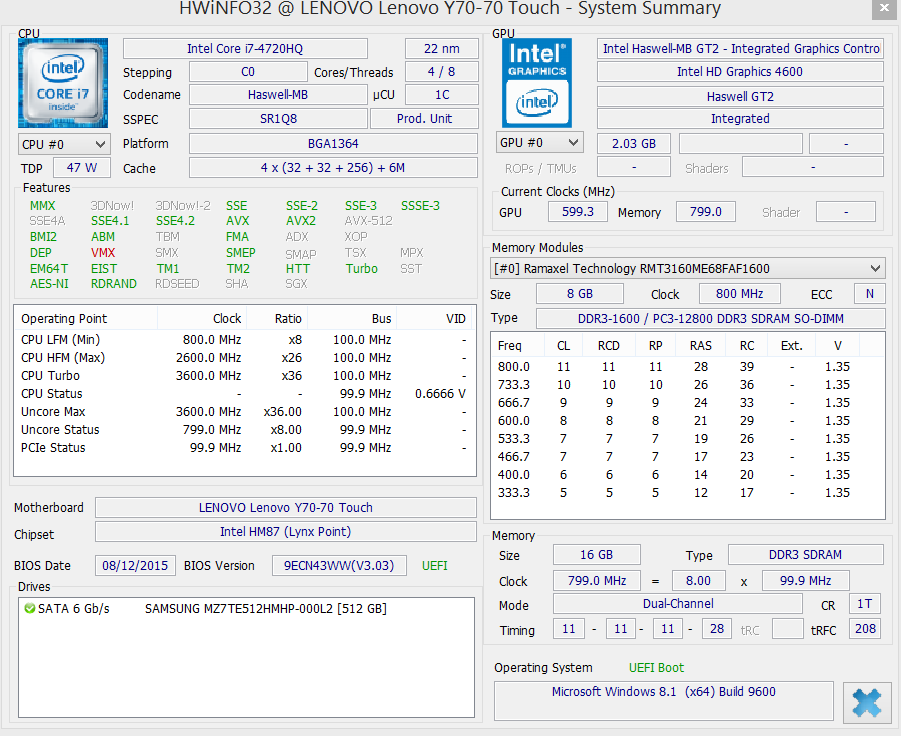This screenshot has width=901, height=736.
Task: Click the VID column header
Action: (435, 318)
